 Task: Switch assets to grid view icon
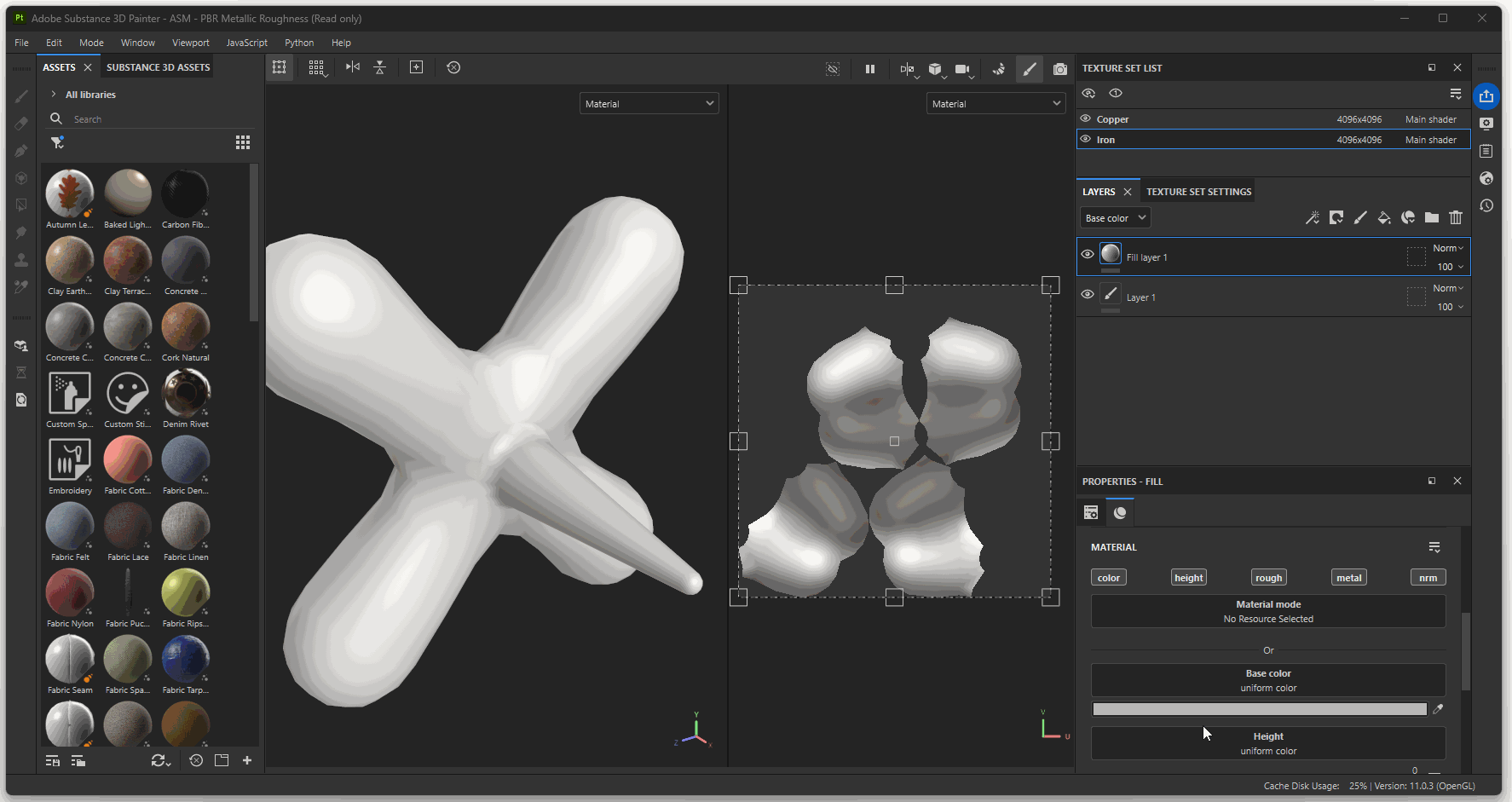(243, 142)
